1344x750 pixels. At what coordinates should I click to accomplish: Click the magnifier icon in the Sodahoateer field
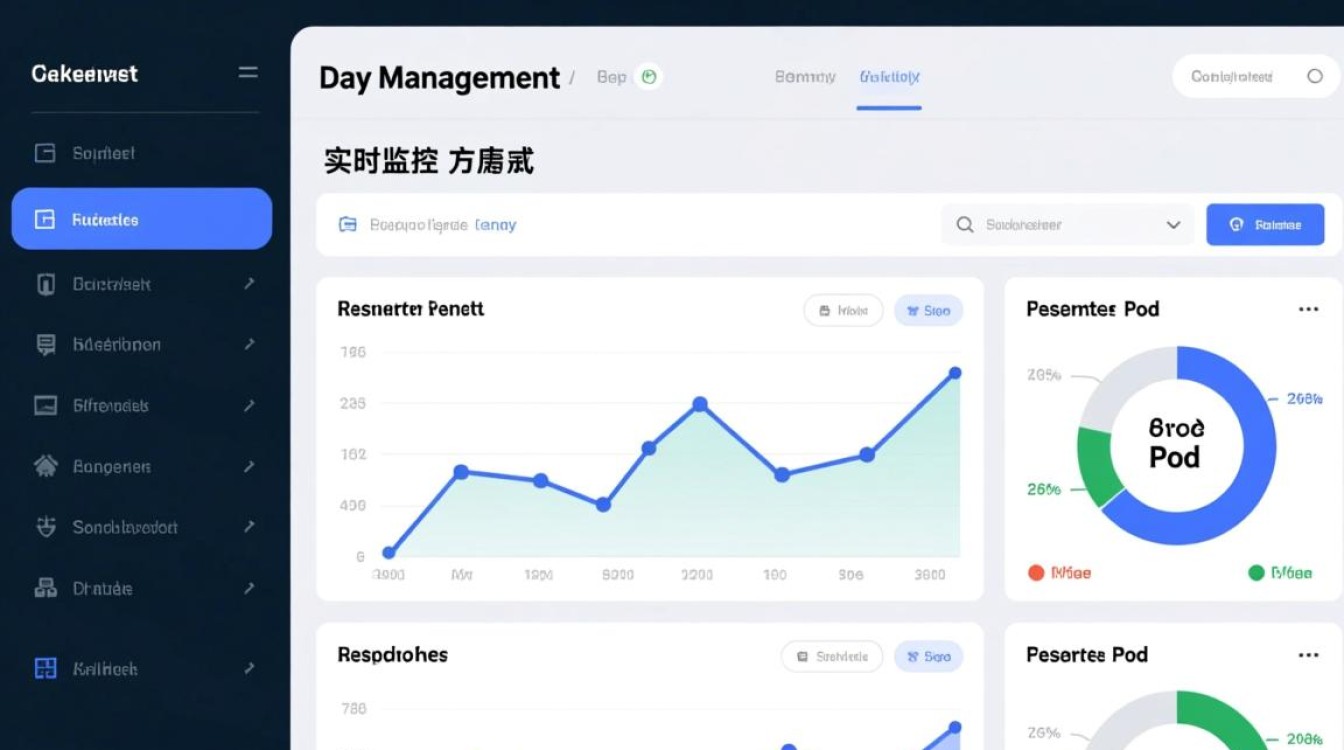[965, 225]
